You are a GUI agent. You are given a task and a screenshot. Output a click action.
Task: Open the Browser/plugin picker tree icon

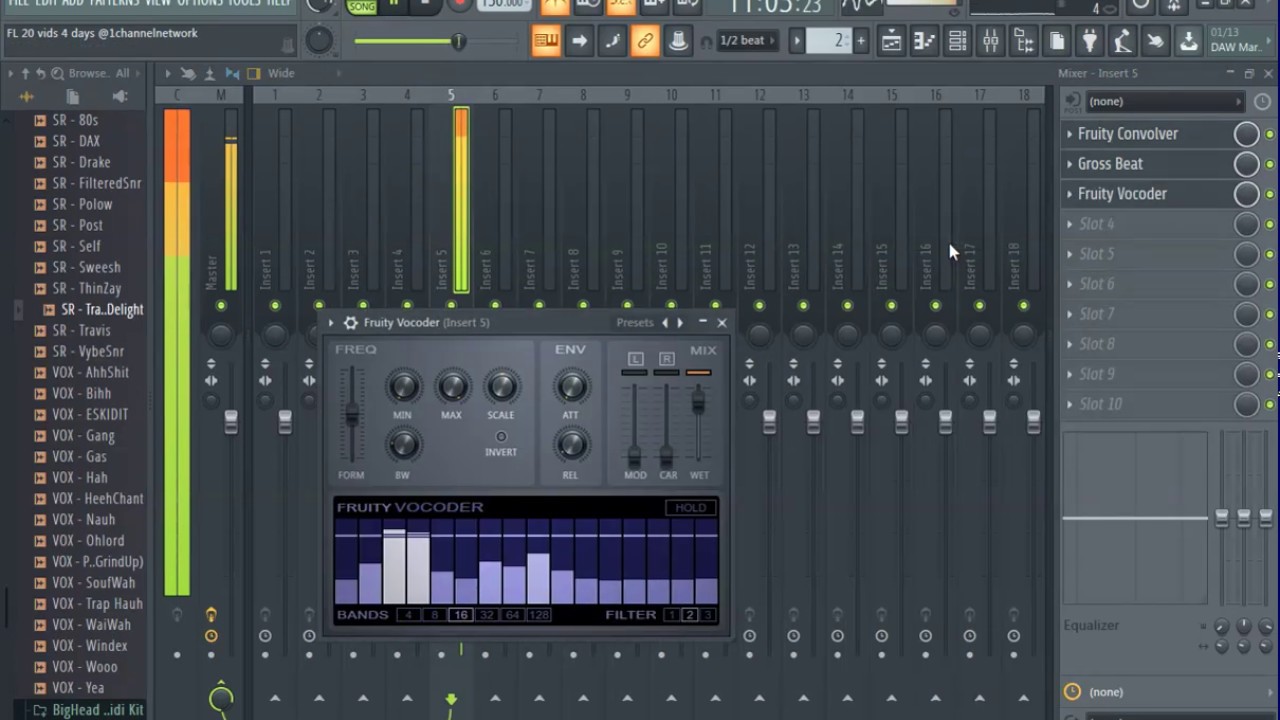pyautogui.click(x=1024, y=41)
